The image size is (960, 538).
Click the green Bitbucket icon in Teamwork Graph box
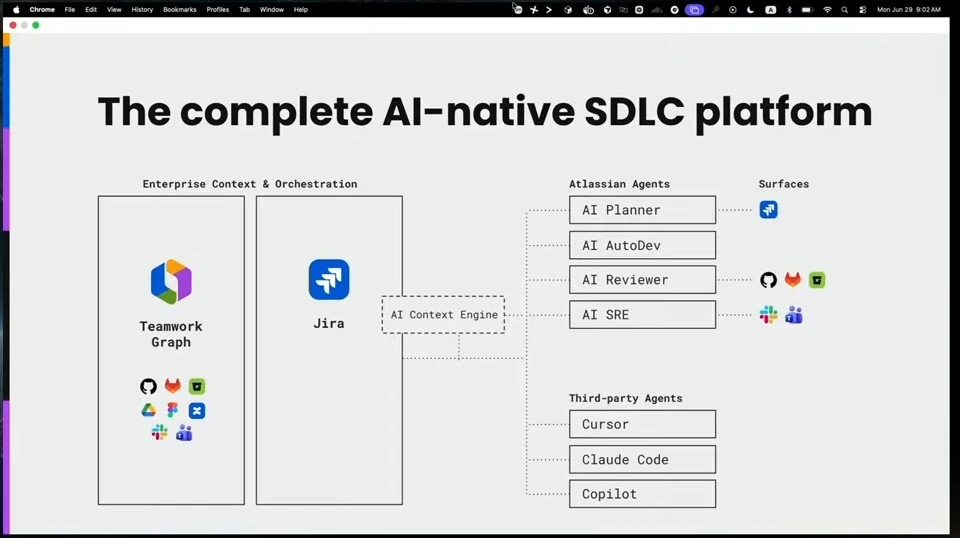tap(197, 386)
